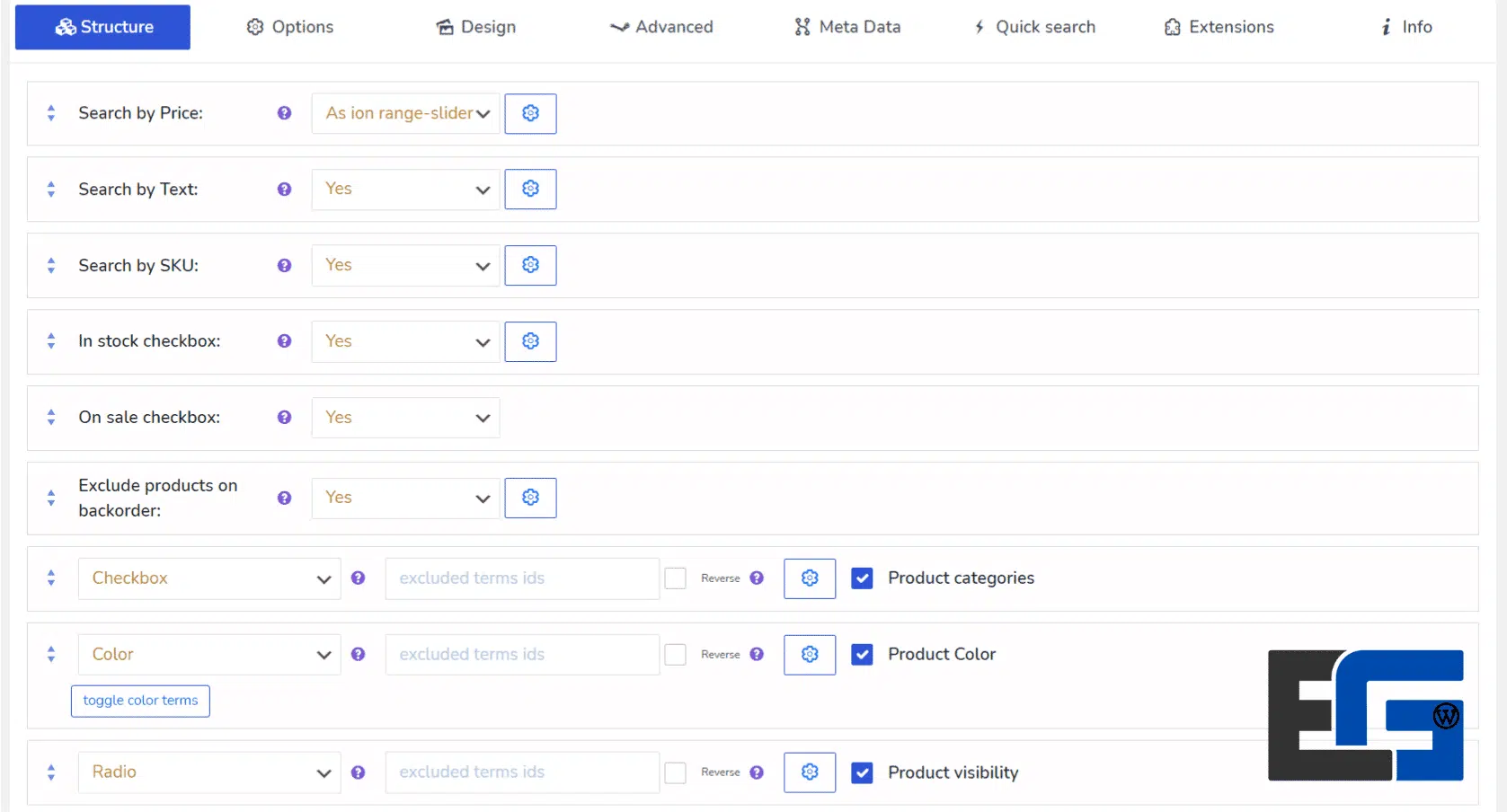Open the In stock checkbox Yes dropdown
This screenshot has width=1507, height=812.
click(x=404, y=341)
